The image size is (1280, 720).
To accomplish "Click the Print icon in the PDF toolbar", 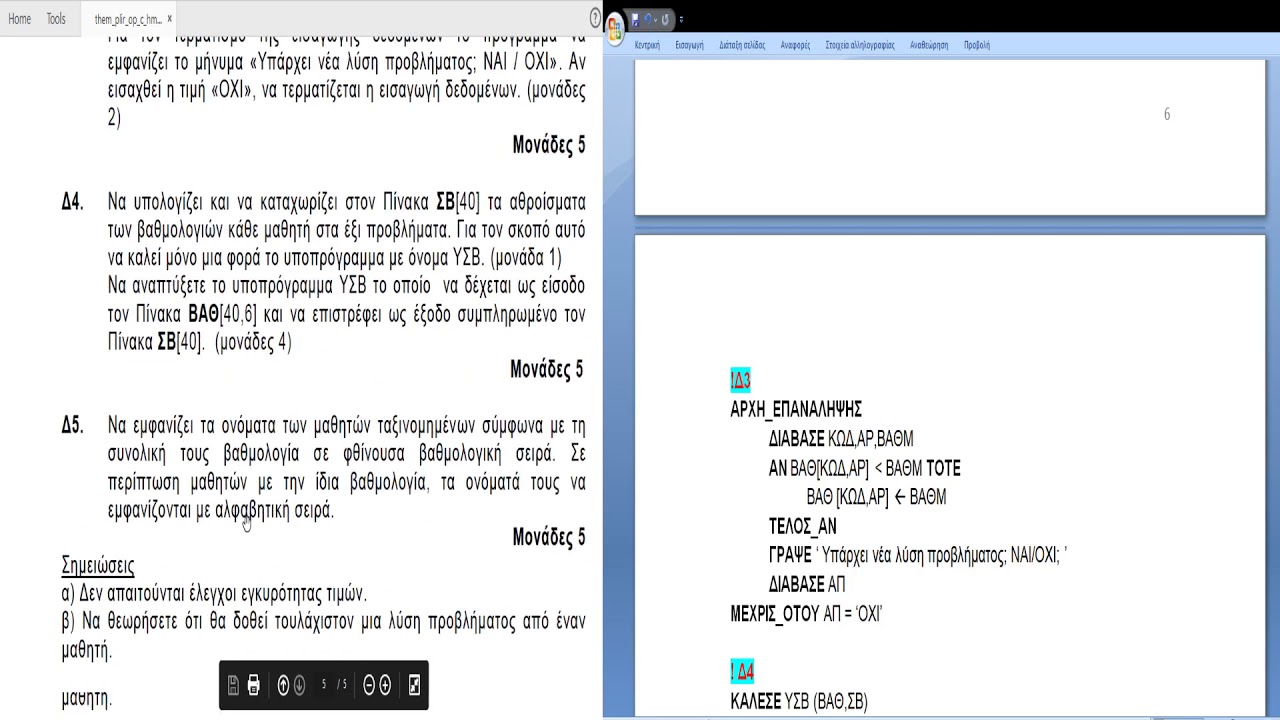I will tap(254, 685).
